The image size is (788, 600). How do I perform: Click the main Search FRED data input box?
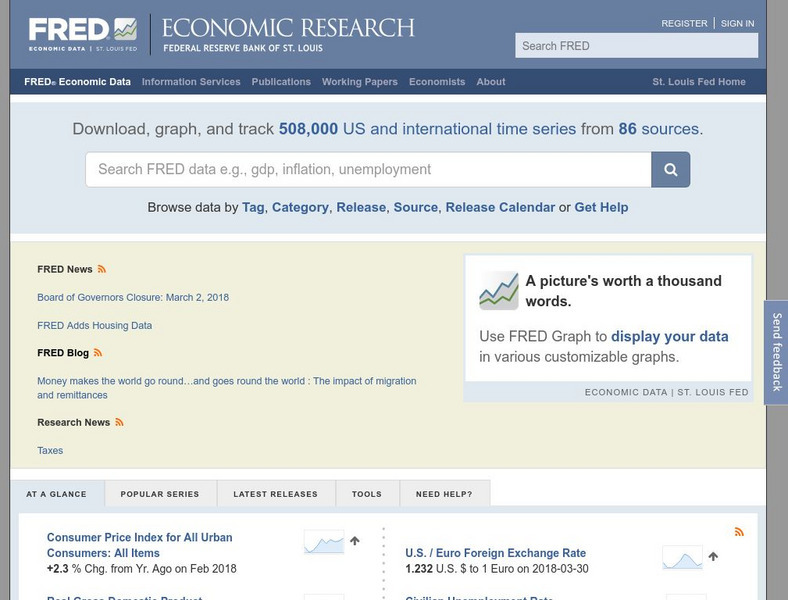368,170
